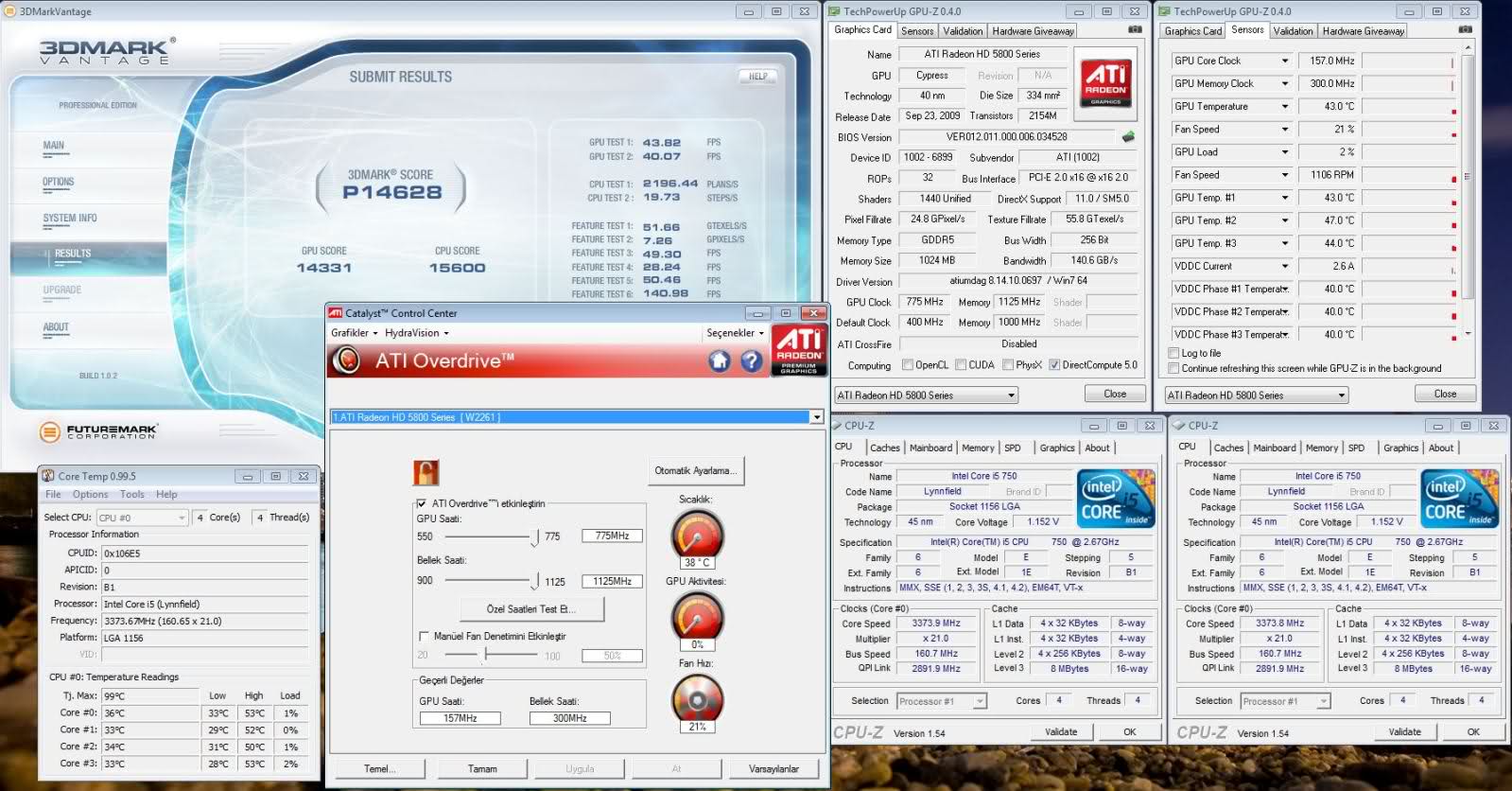
Task: Toggle the CUDA checkbox in GPU-Z
Action: point(961,365)
